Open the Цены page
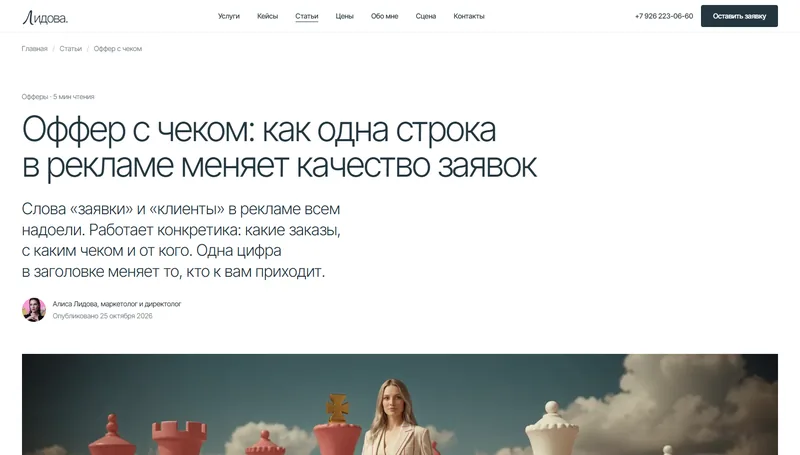 344,16
